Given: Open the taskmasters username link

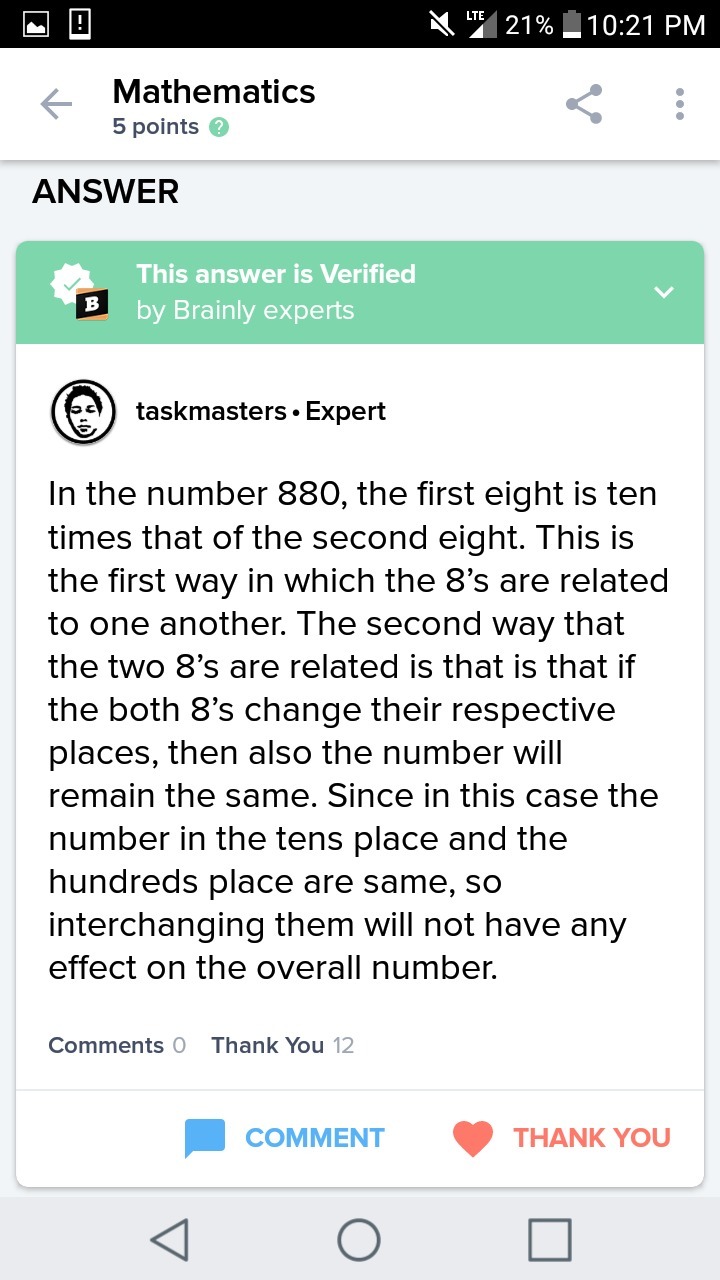Looking at the screenshot, I should pyautogui.click(x=211, y=411).
